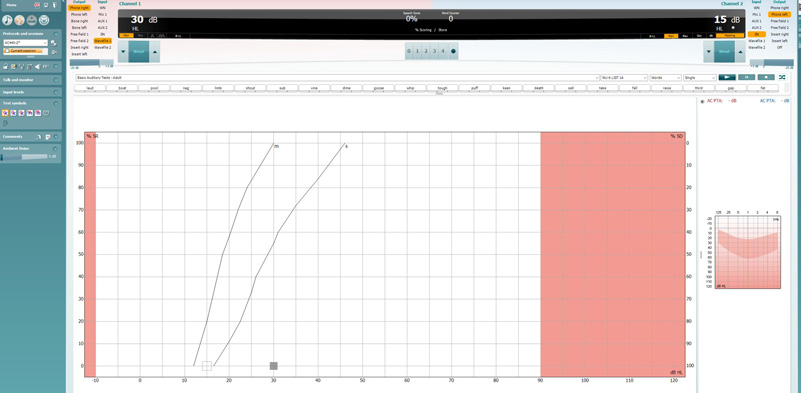Select the first test symbol icon

pyautogui.click(x=5, y=112)
